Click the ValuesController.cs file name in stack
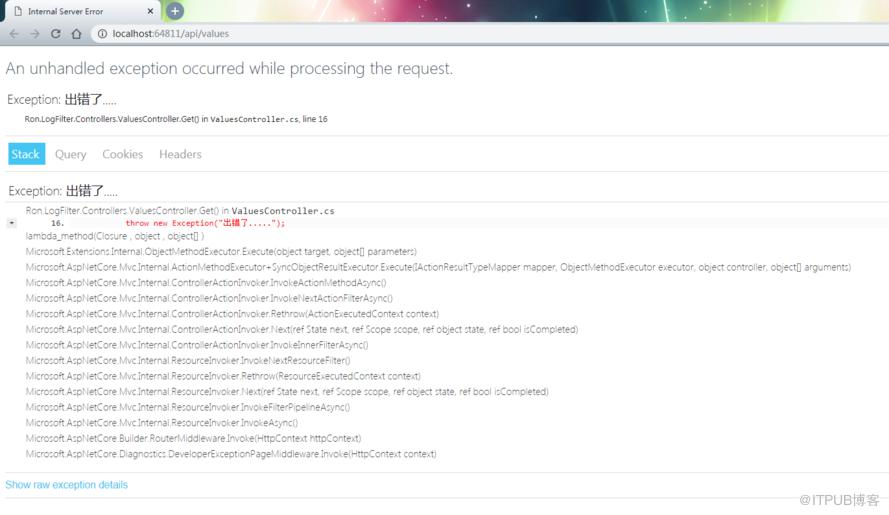889x515 pixels. pyautogui.click(x=283, y=211)
